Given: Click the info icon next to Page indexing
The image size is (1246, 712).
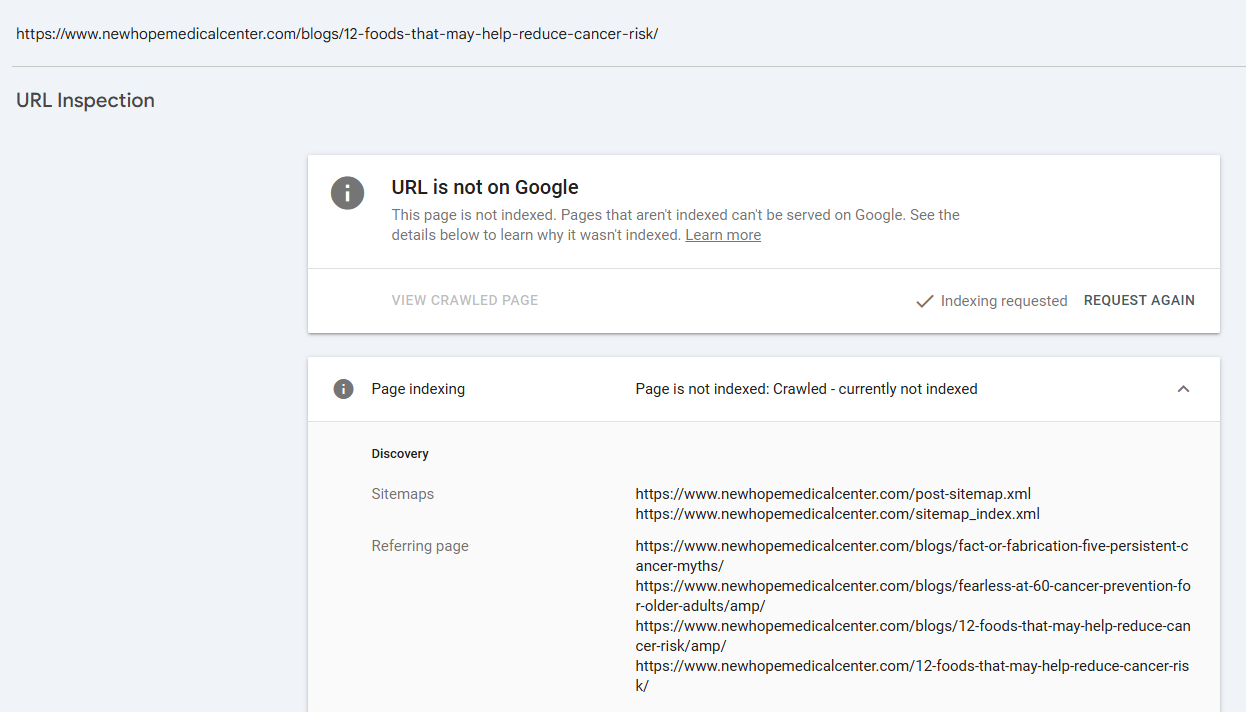Looking at the screenshot, I should tap(343, 389).
